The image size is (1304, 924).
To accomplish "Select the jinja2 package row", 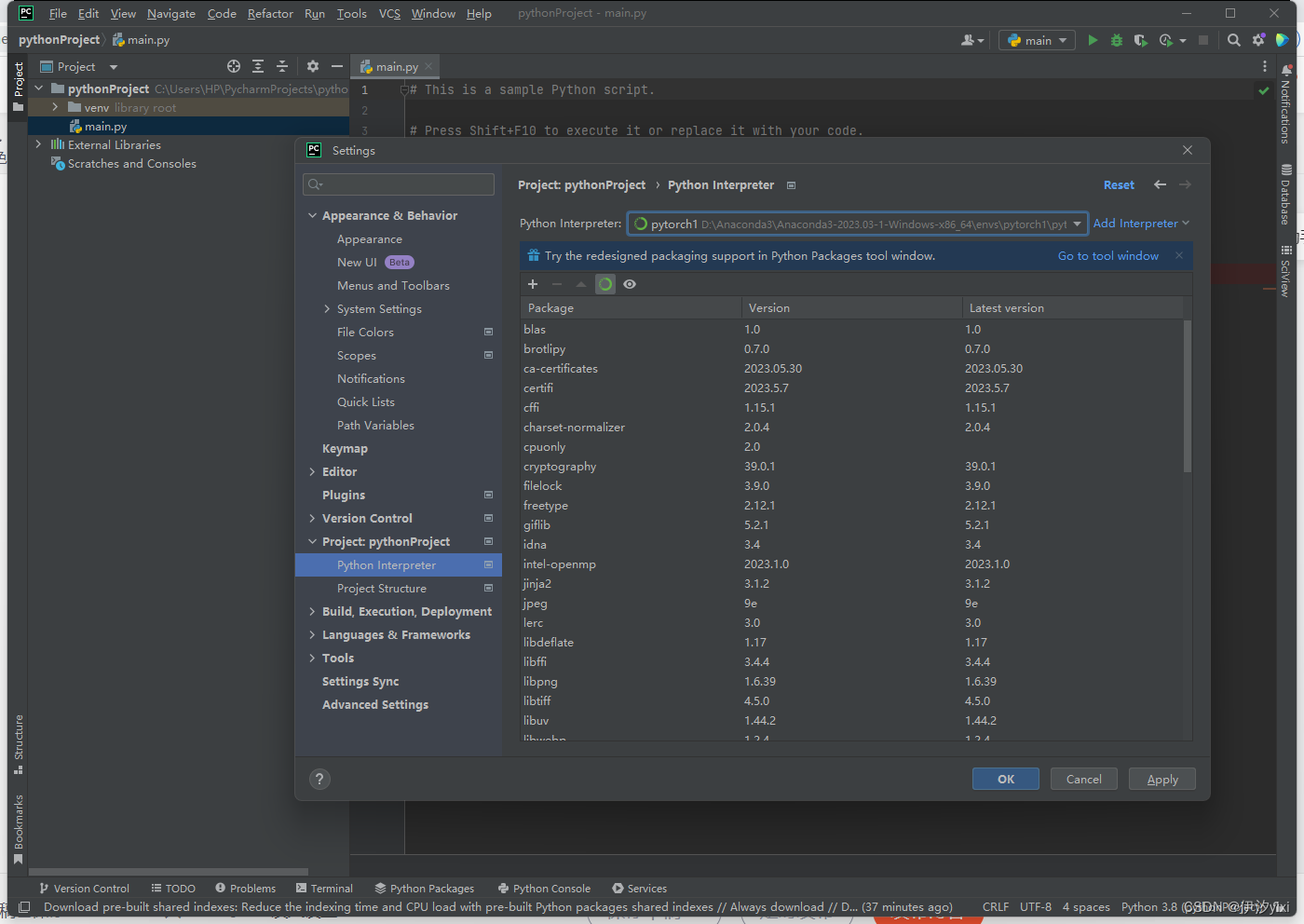I will pyautogui.click(x=852, y=584).
